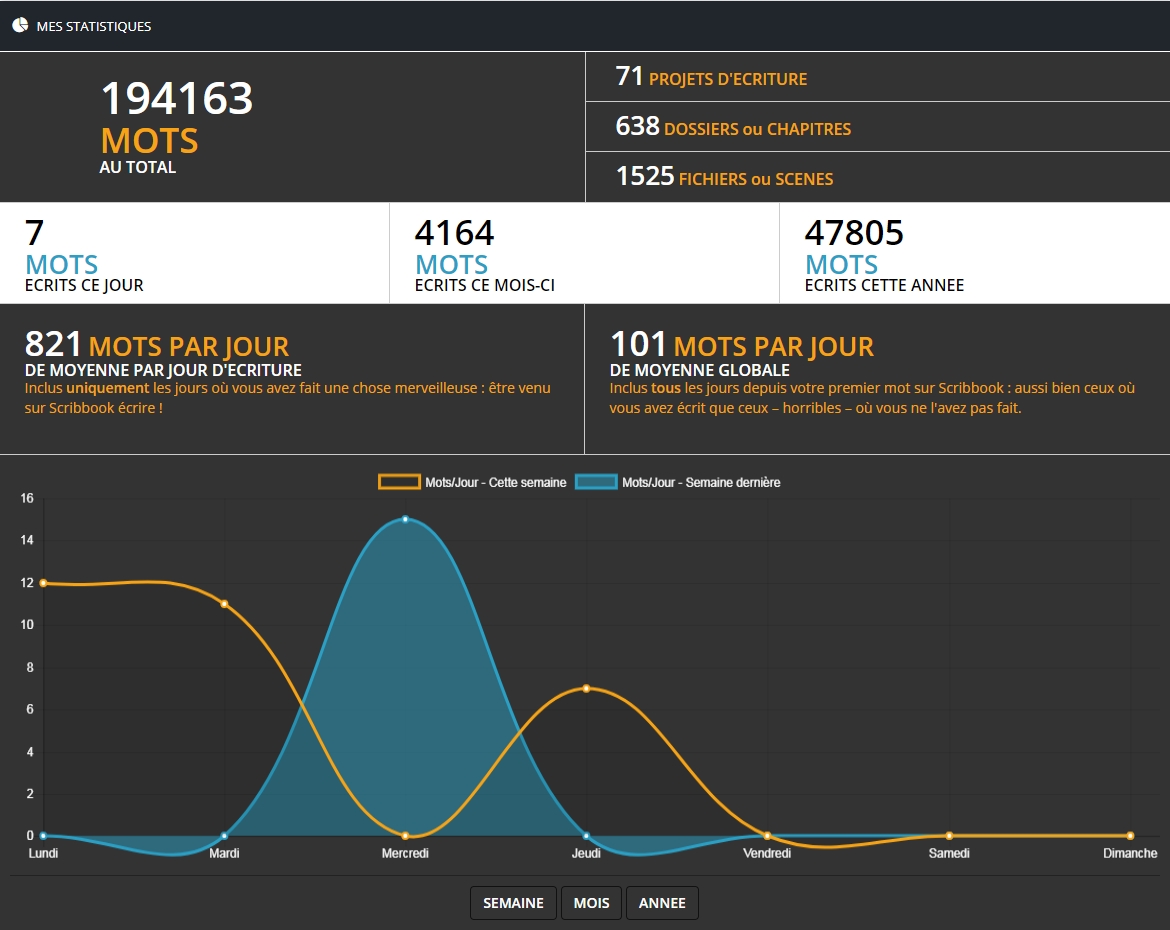Click '638 DOSSIERS ou CHAPITRES' row
The width and height of the screenshot is (1170, 930).
click(878, 126)
